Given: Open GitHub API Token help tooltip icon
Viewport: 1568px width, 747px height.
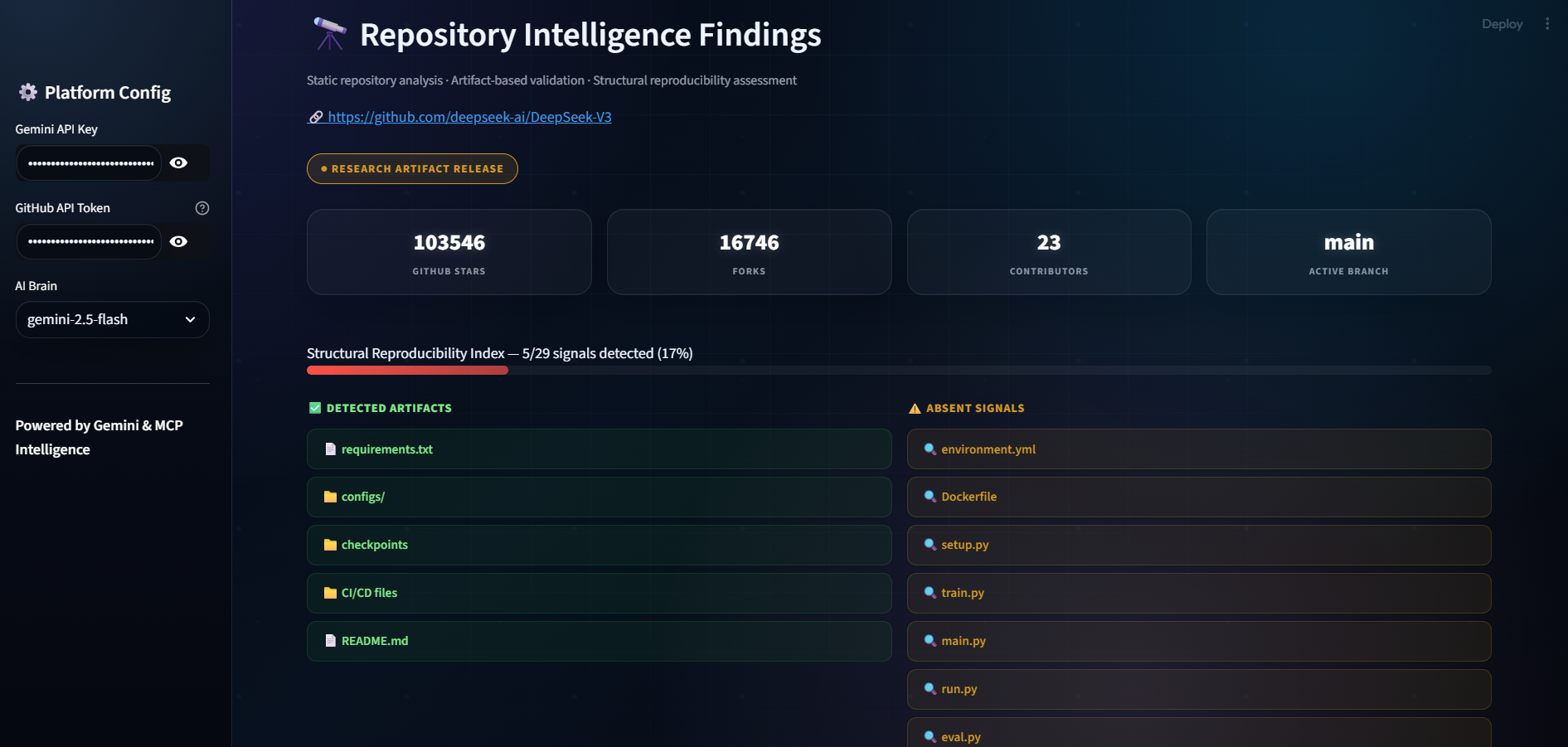Looking at the screenshot, I should point(201,208).
